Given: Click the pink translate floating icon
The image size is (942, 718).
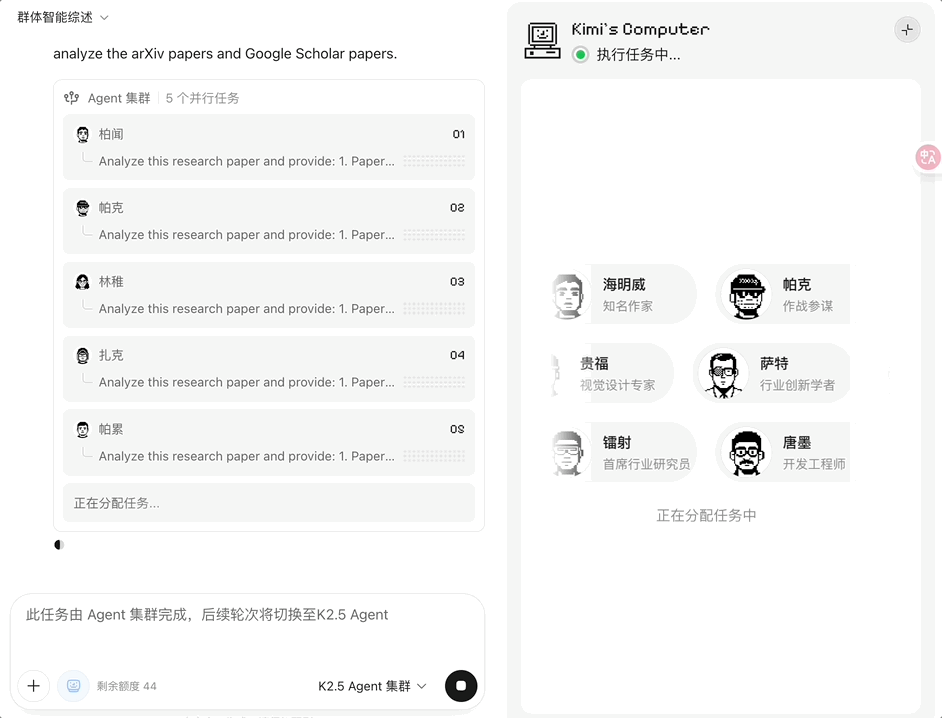Looking at the screenshot, I should point(928,157).
